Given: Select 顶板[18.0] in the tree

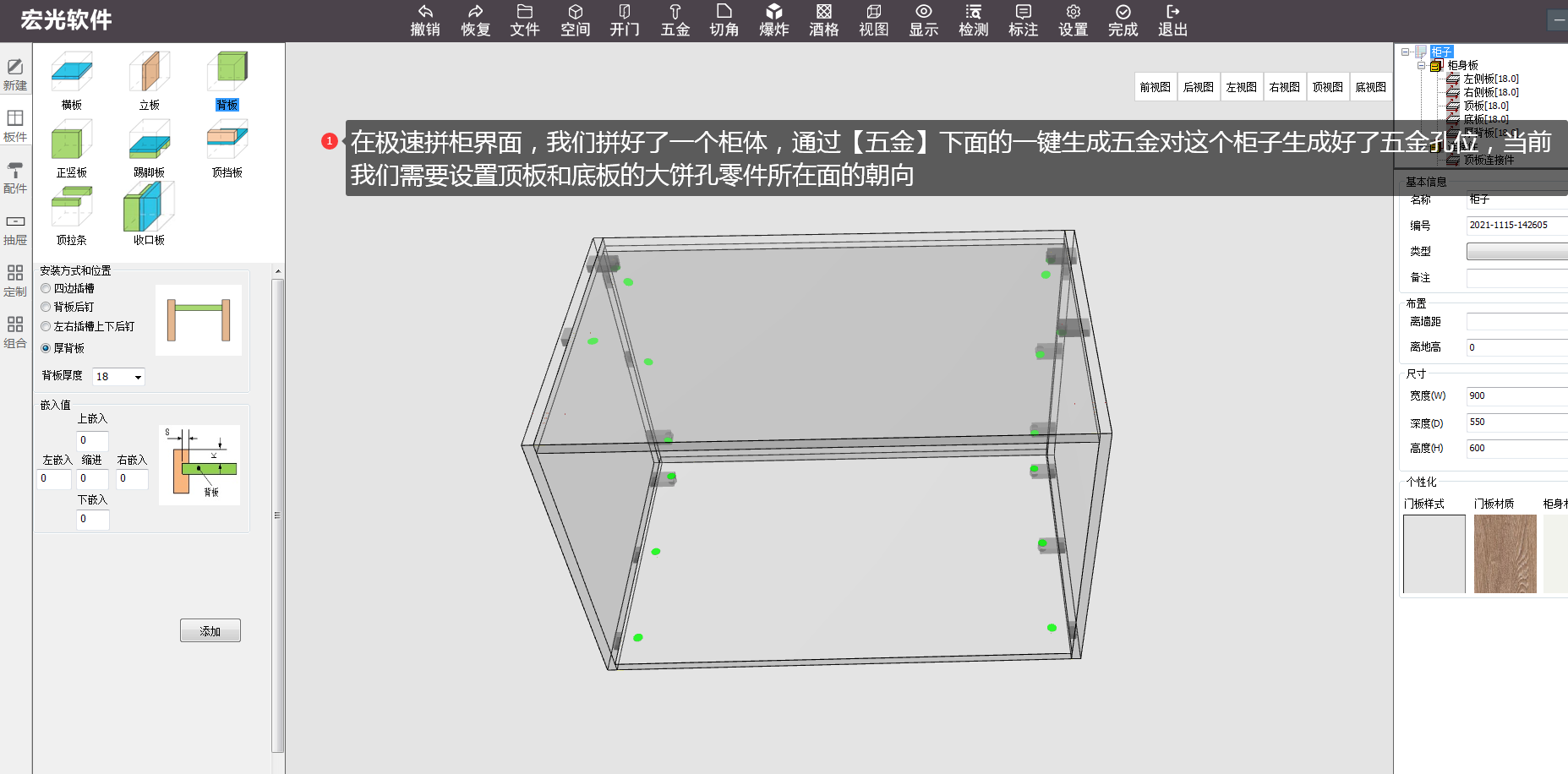Looking at the screenshot, I should [1486, 106].
